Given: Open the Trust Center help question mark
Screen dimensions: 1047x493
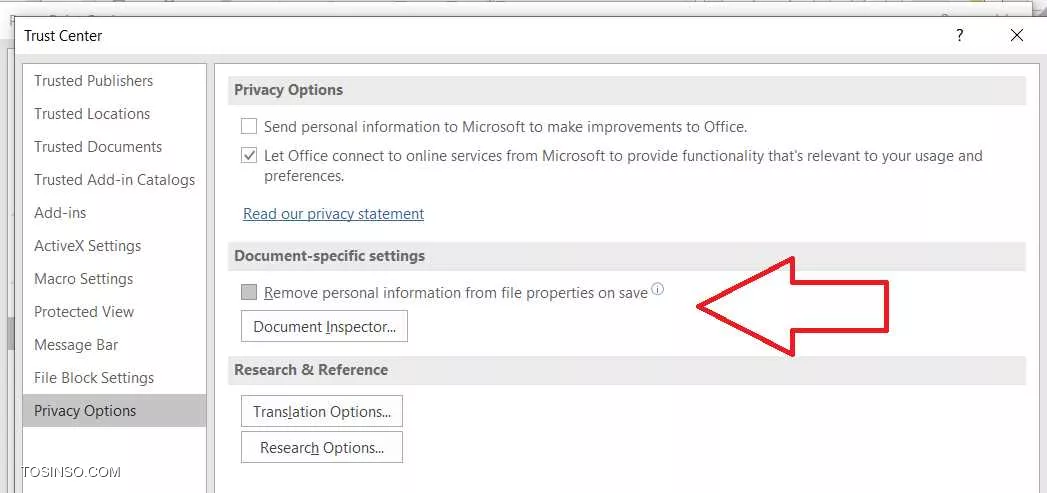Looking at the screenshot, I should [x=960, y=35].
